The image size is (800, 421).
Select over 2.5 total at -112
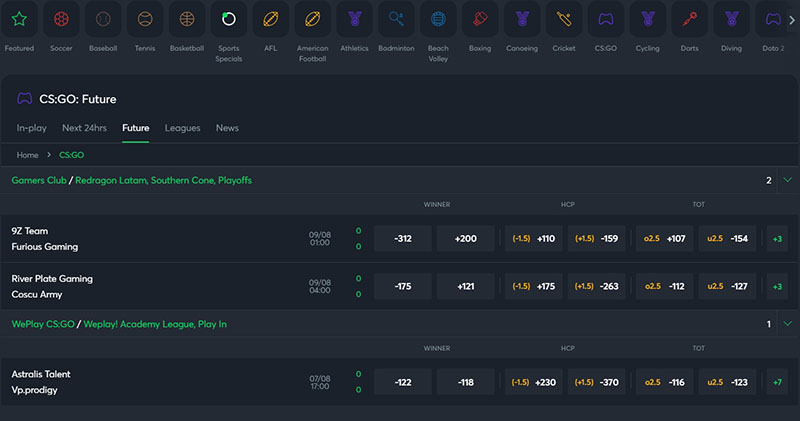click(664, 286)
